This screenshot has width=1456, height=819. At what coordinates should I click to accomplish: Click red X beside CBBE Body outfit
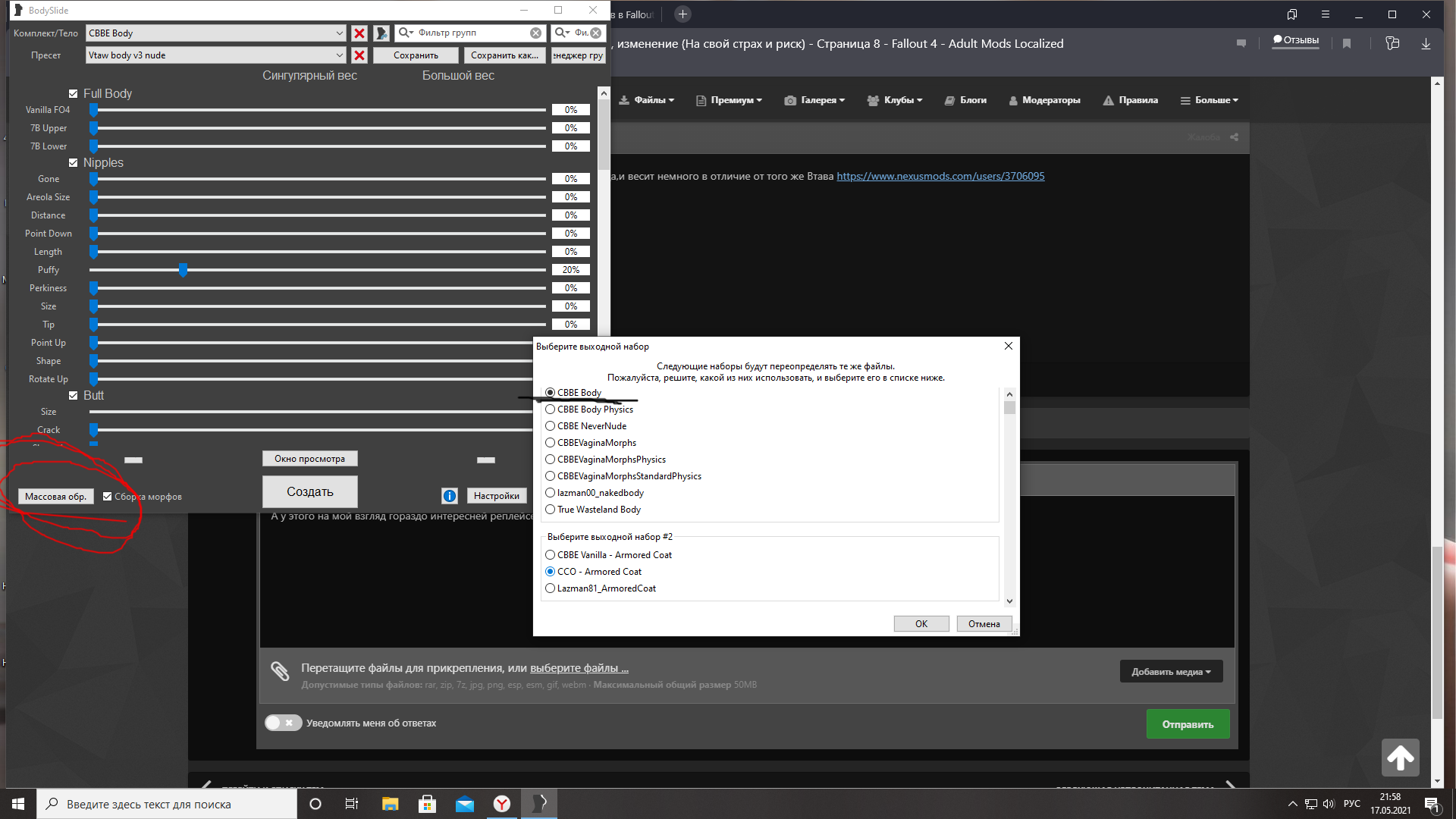pyautogui.click(x=359, y=33)
